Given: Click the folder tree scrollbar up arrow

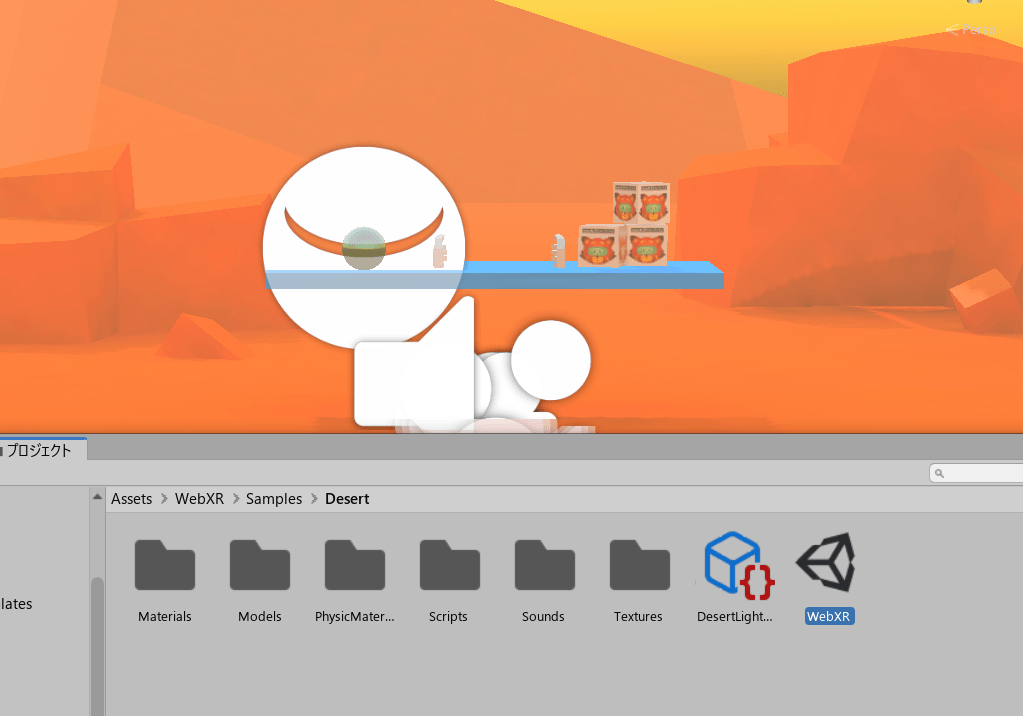Looking at the screenshot, I should 97,496.
